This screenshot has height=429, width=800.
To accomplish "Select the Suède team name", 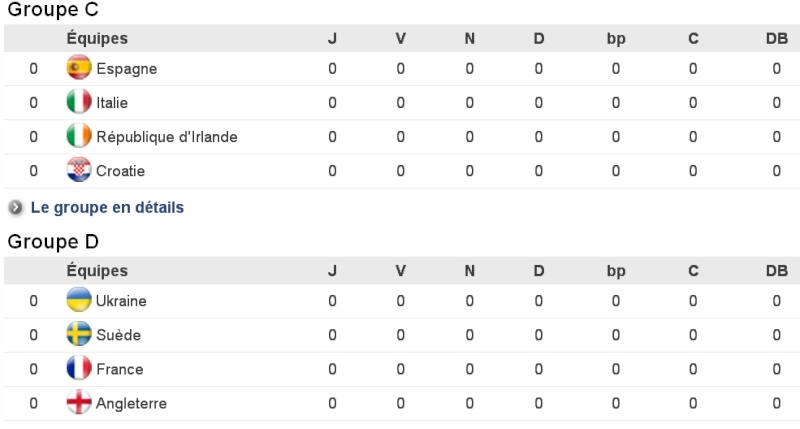I will pos(118,335).
